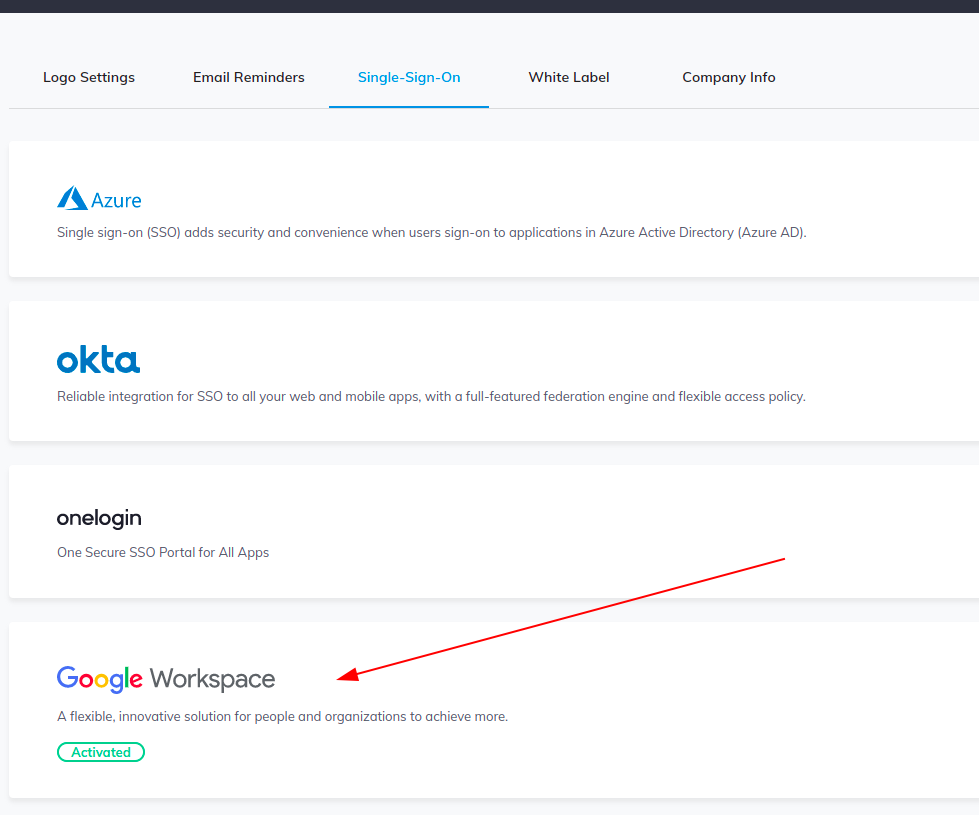
Task: Click the onelogin logo
Action: (x=99, y=518)
